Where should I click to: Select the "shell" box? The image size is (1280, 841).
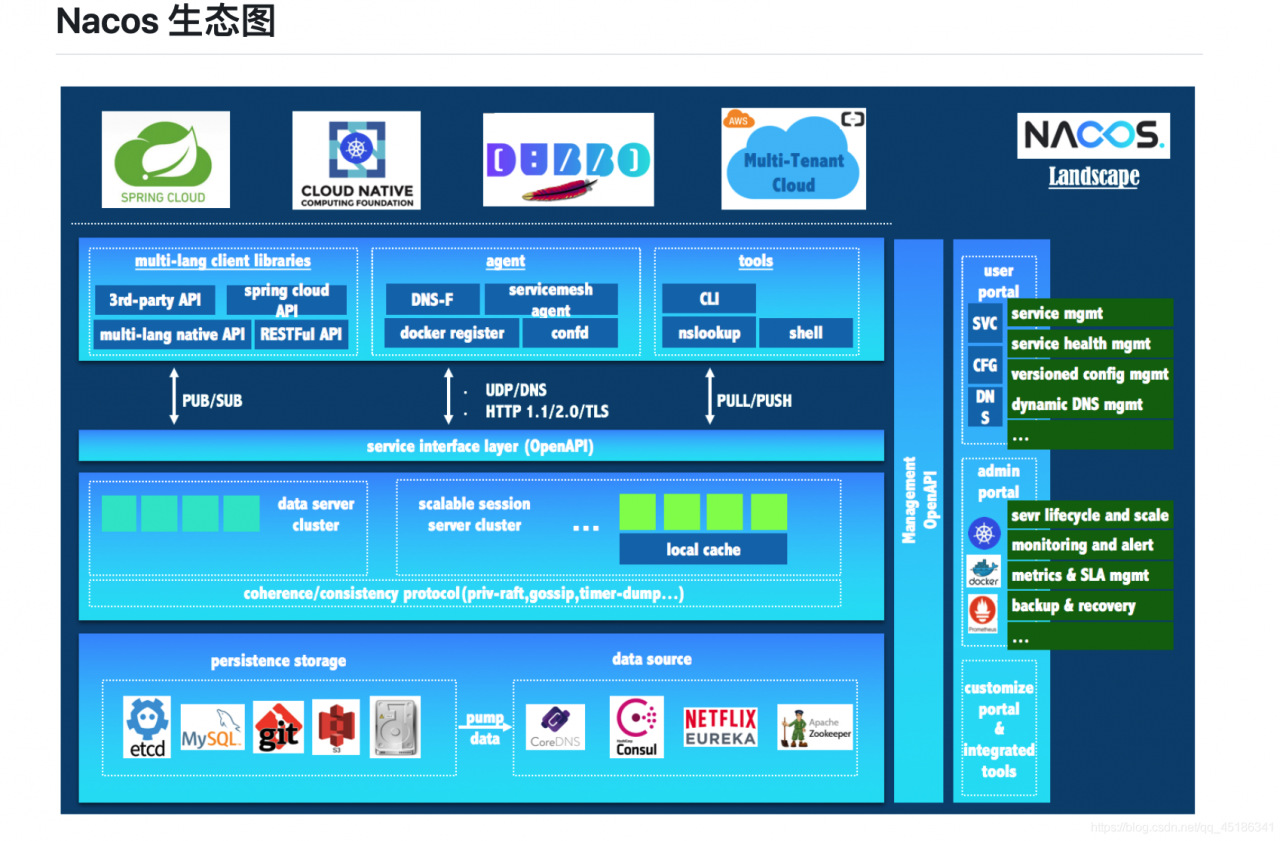[806, 333]
